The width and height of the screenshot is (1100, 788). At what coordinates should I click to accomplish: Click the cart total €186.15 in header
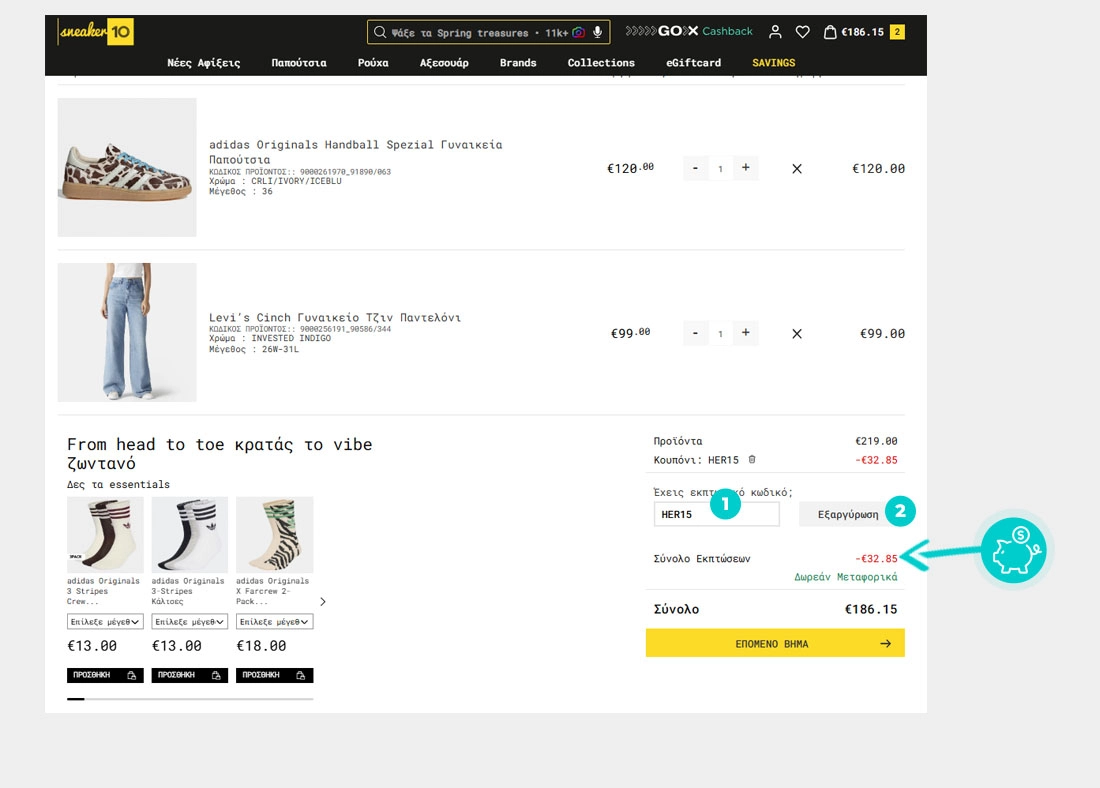[x=862, y=32]
